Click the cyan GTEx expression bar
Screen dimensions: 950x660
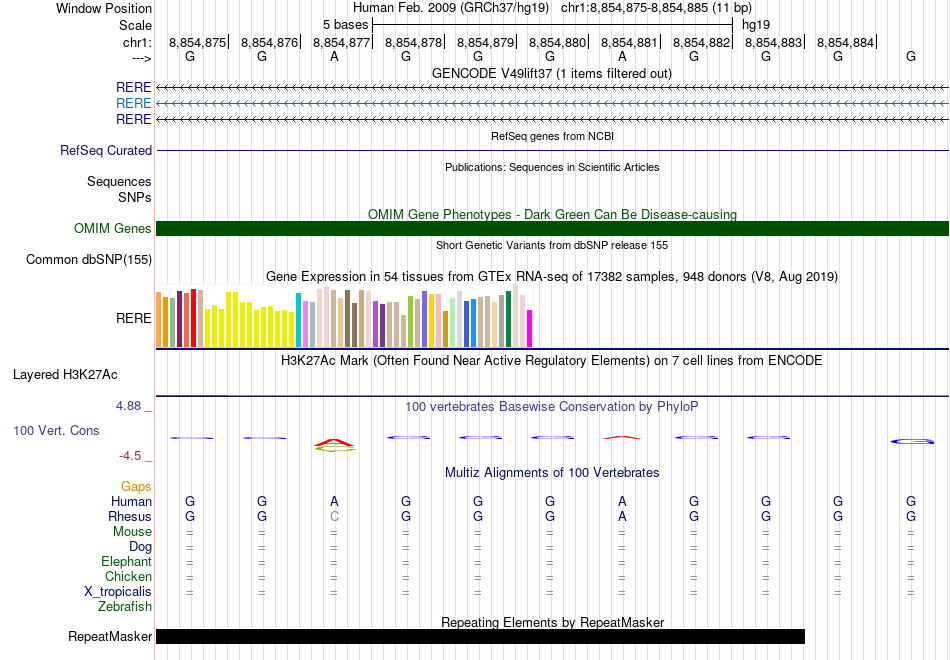click(x=298, y=320)
